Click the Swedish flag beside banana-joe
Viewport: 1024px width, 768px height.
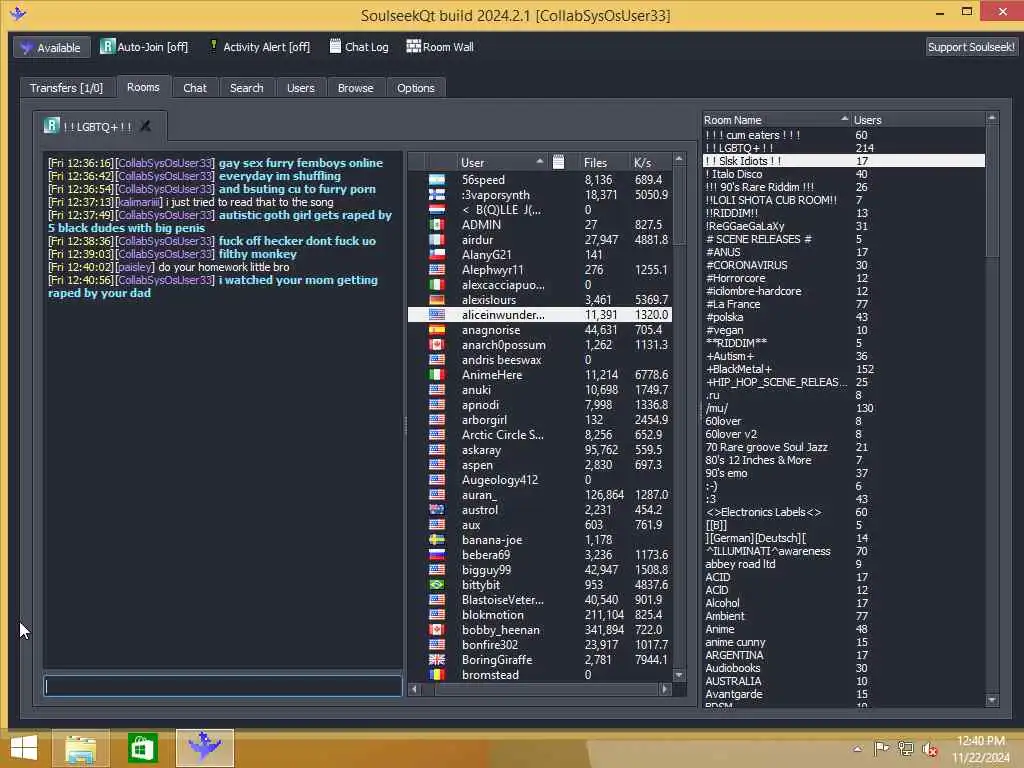click(437, 540)
